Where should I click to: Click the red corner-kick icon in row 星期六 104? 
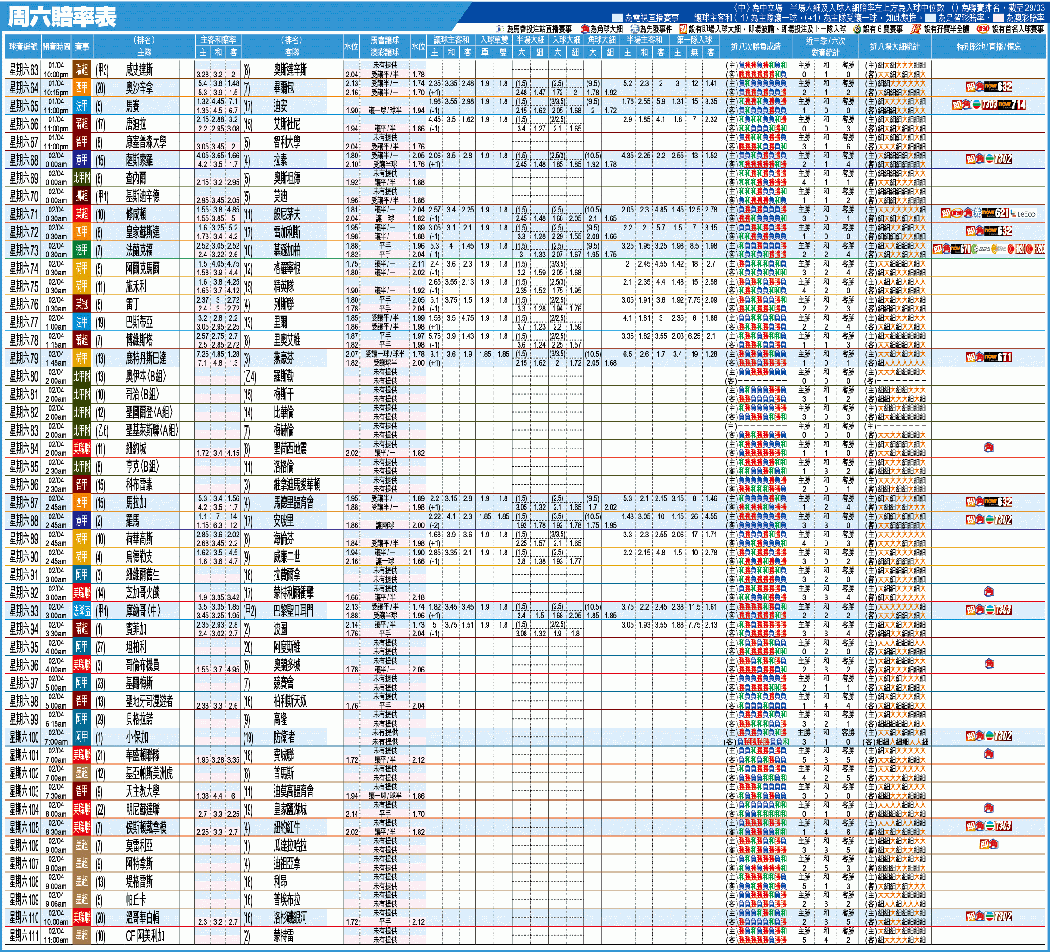coord(988,808)
